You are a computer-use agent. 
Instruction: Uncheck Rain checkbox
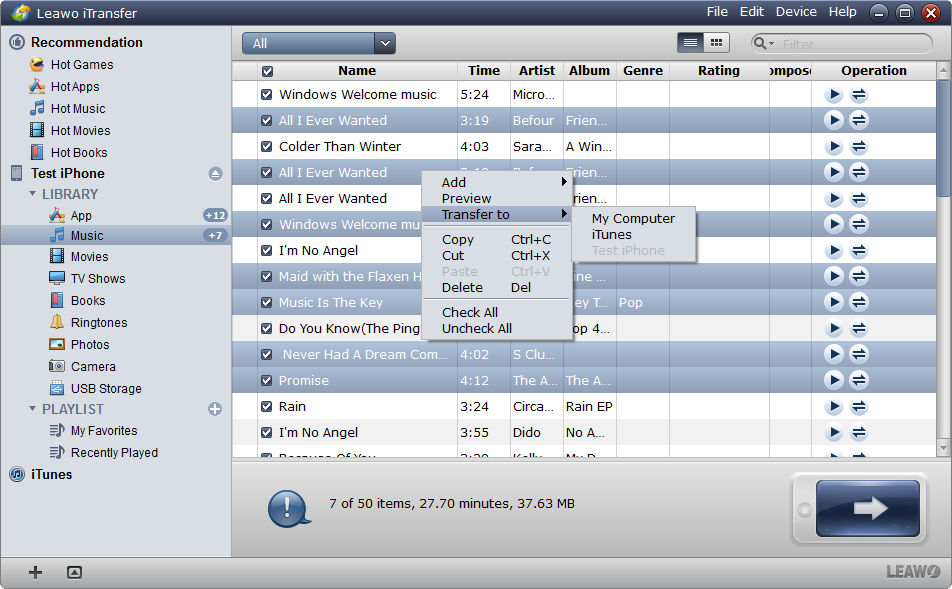click(267, 407)
